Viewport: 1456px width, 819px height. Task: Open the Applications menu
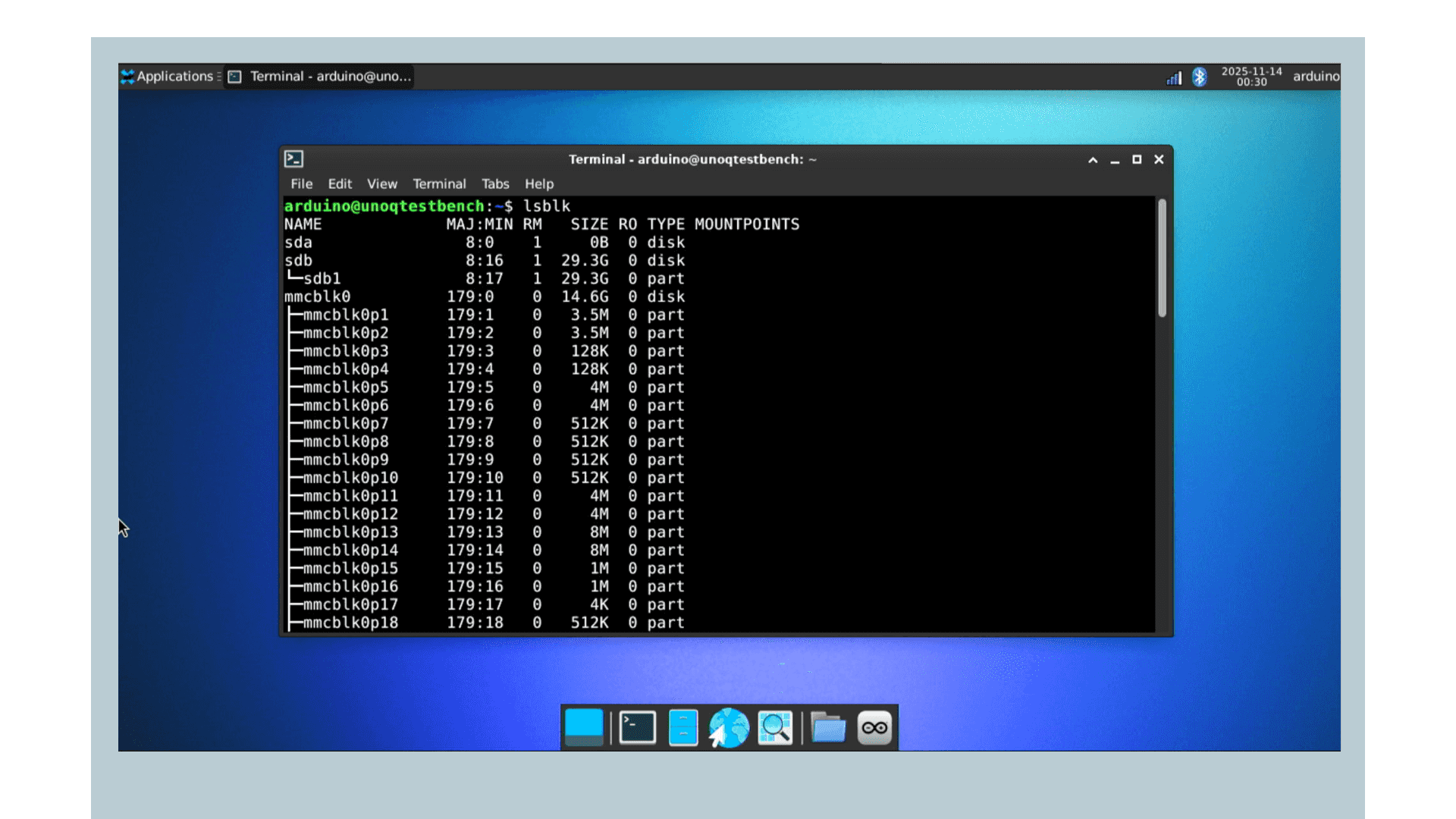[x=168, y=76]
